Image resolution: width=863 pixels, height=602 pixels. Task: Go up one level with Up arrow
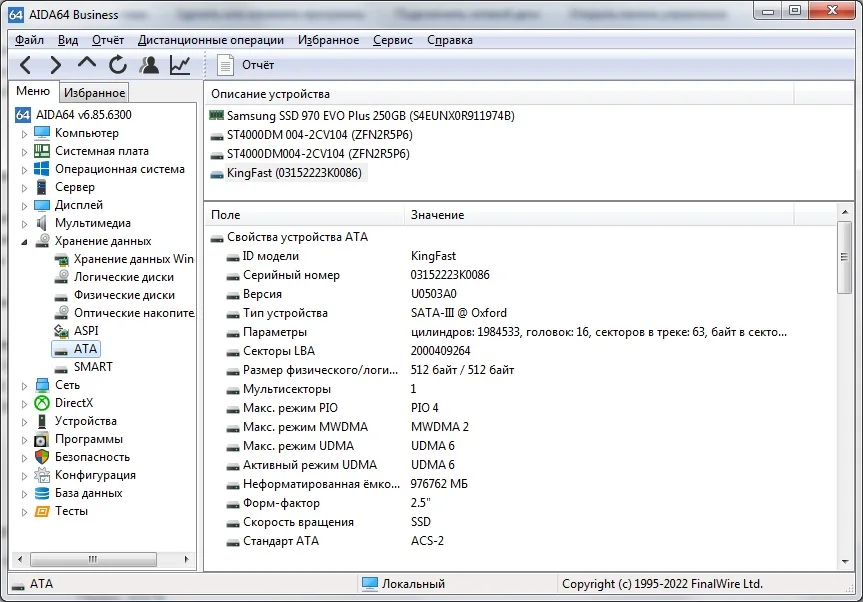(x=86, y=63)
